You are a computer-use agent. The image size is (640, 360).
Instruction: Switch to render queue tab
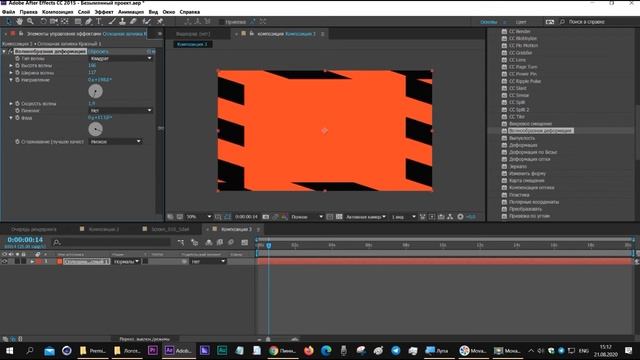[x=34, y=229]
